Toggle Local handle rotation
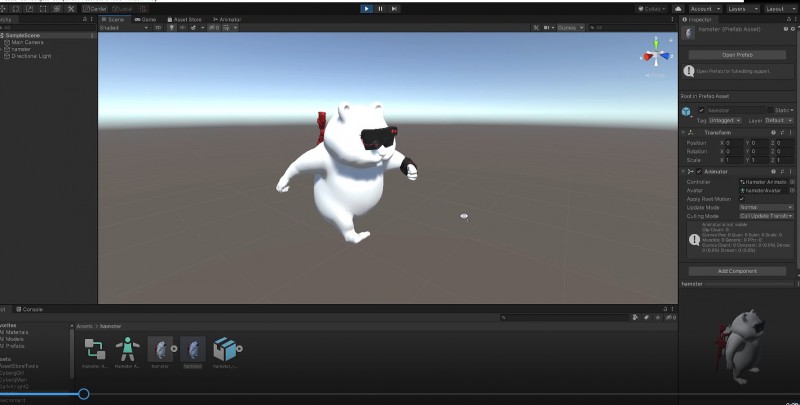Viewport: 800px width, 405px height. (x=122, y=9)
